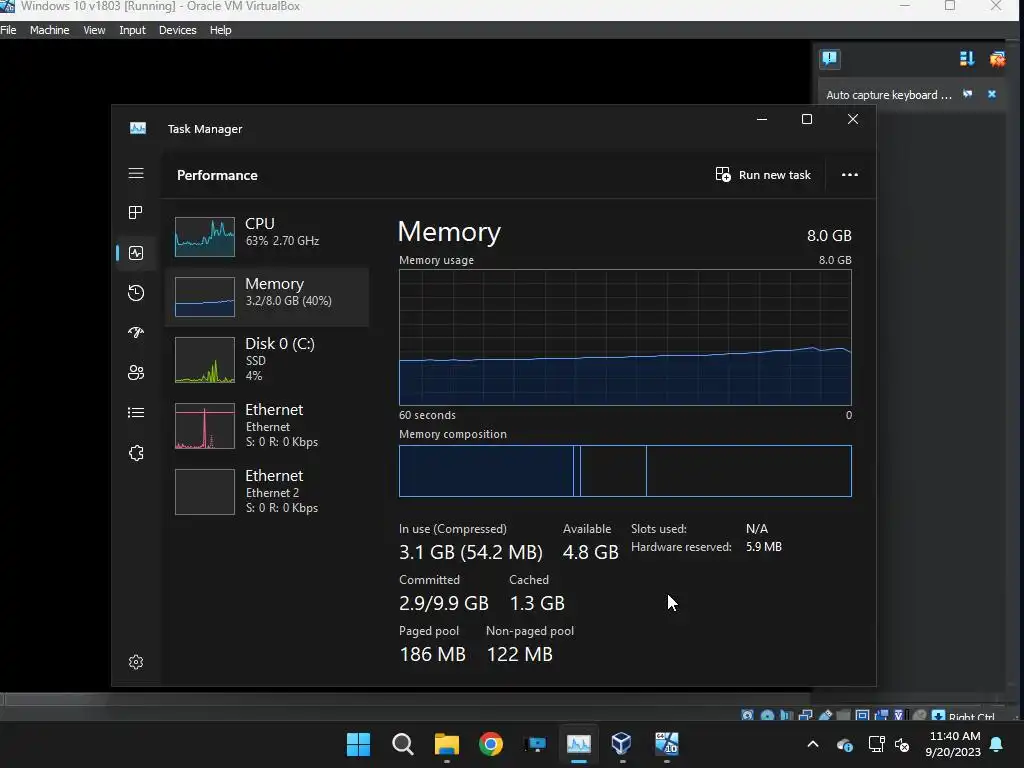
Task: Click the delete all notifications icon
Action: click(997, 59)
